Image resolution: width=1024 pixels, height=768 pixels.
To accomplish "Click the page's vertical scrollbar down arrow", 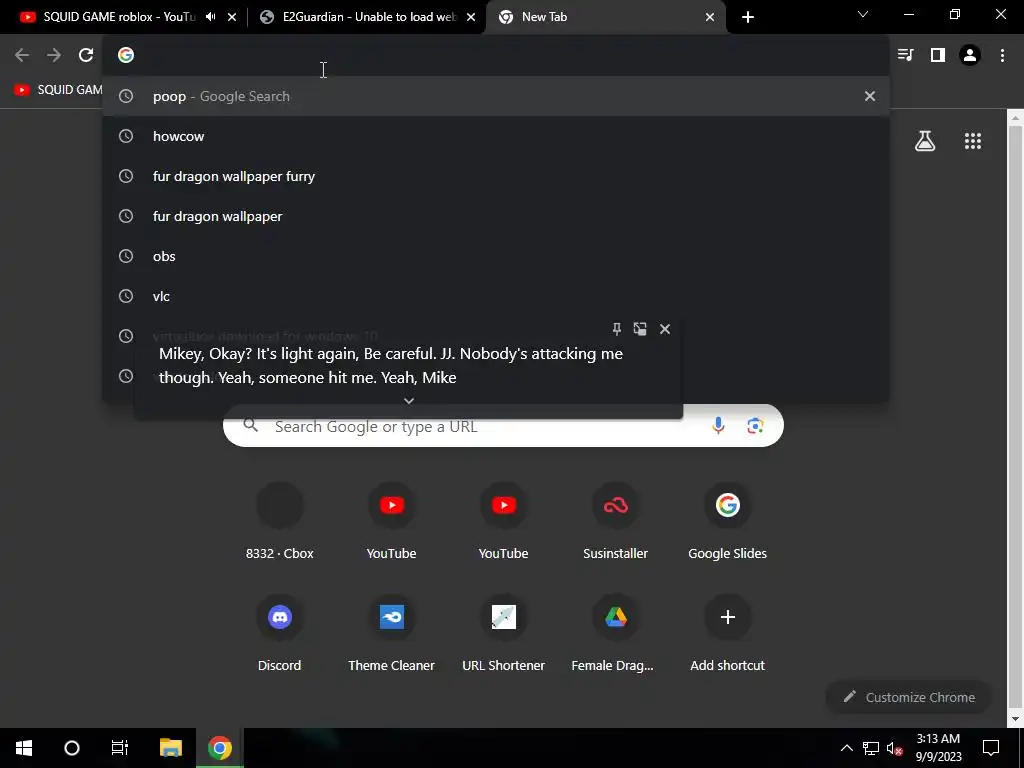I will (1015, 719).
